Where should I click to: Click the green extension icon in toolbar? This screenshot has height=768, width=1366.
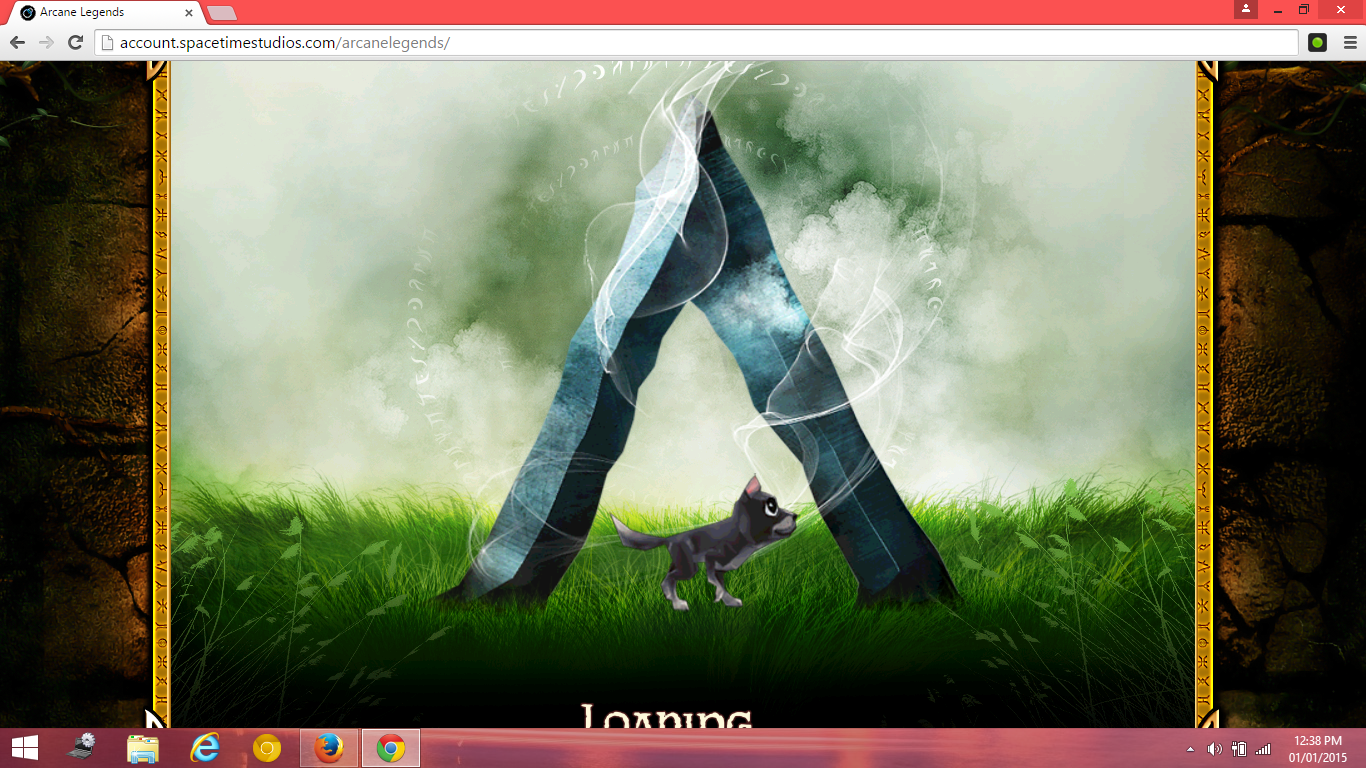coord(1317,43)
